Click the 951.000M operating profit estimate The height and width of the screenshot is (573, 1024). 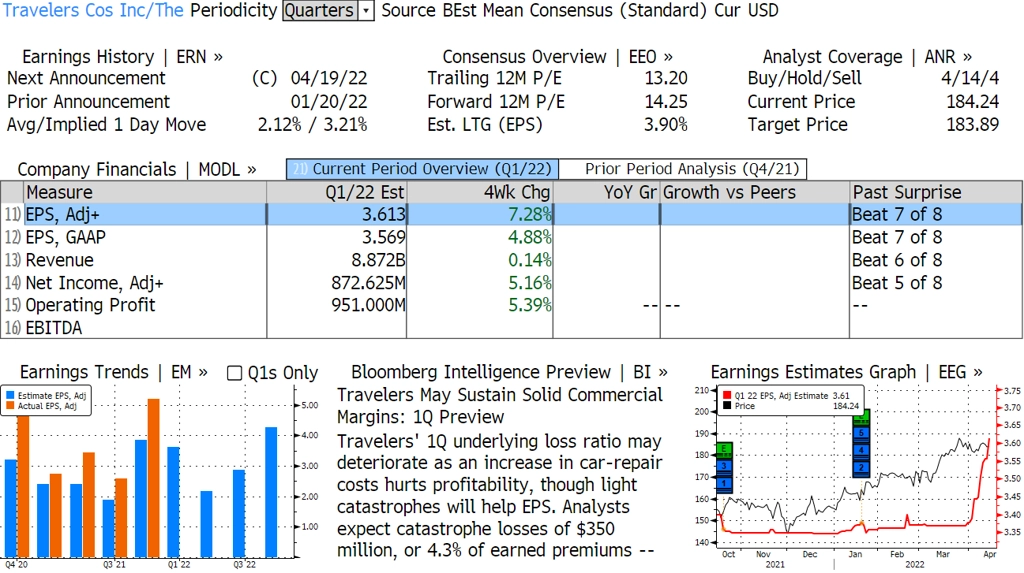[x=368, y=305]
